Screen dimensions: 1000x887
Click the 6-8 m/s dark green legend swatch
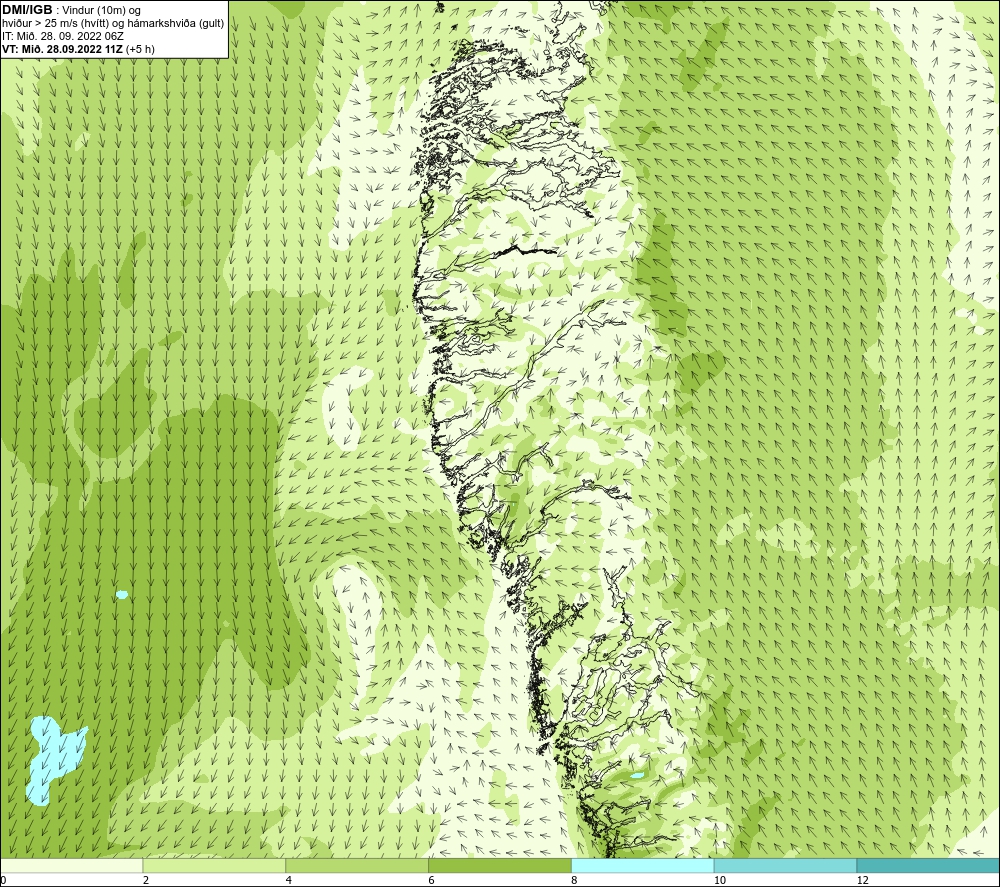click(x=500, y=865)
